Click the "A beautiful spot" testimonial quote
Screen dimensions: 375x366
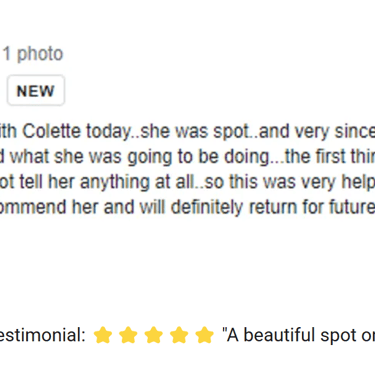298,335
